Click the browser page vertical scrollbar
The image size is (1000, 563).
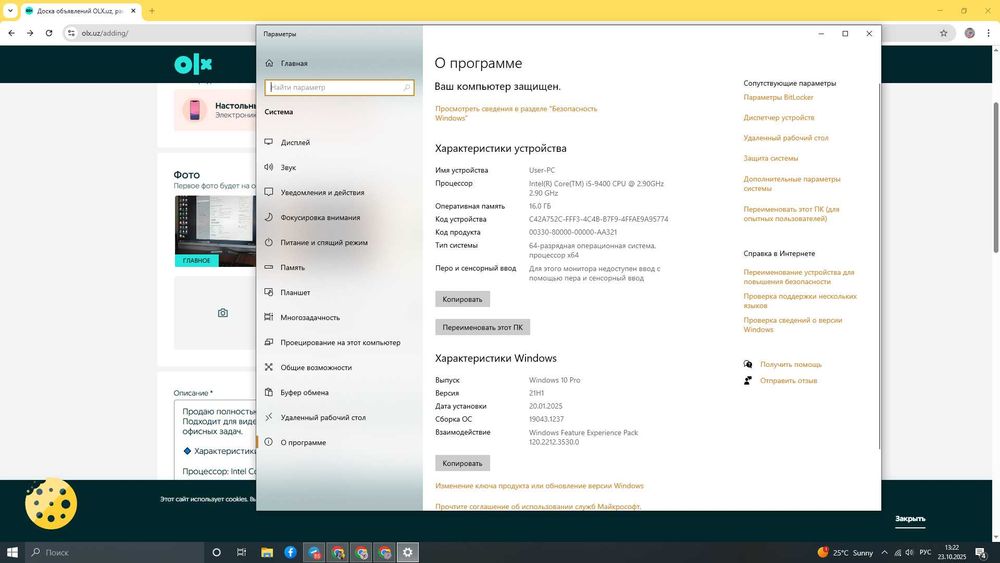[996, 177]
